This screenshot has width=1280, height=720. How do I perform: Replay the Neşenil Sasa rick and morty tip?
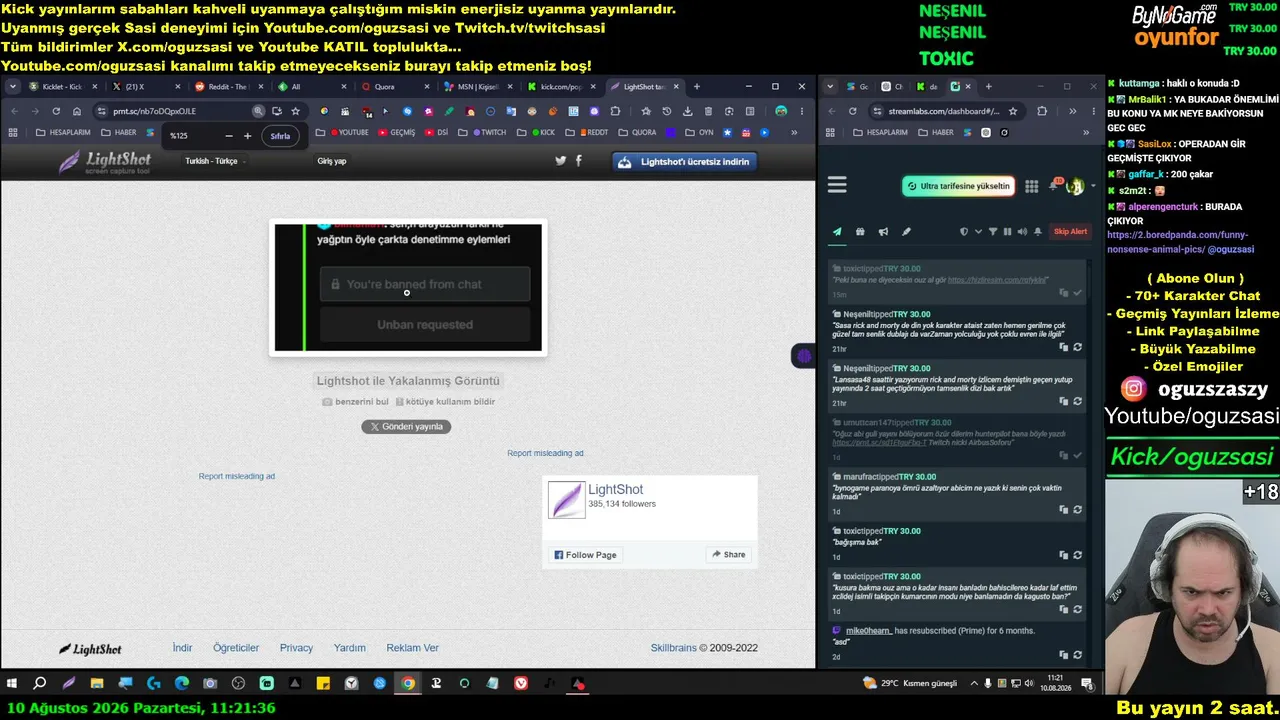[1077, 348]
